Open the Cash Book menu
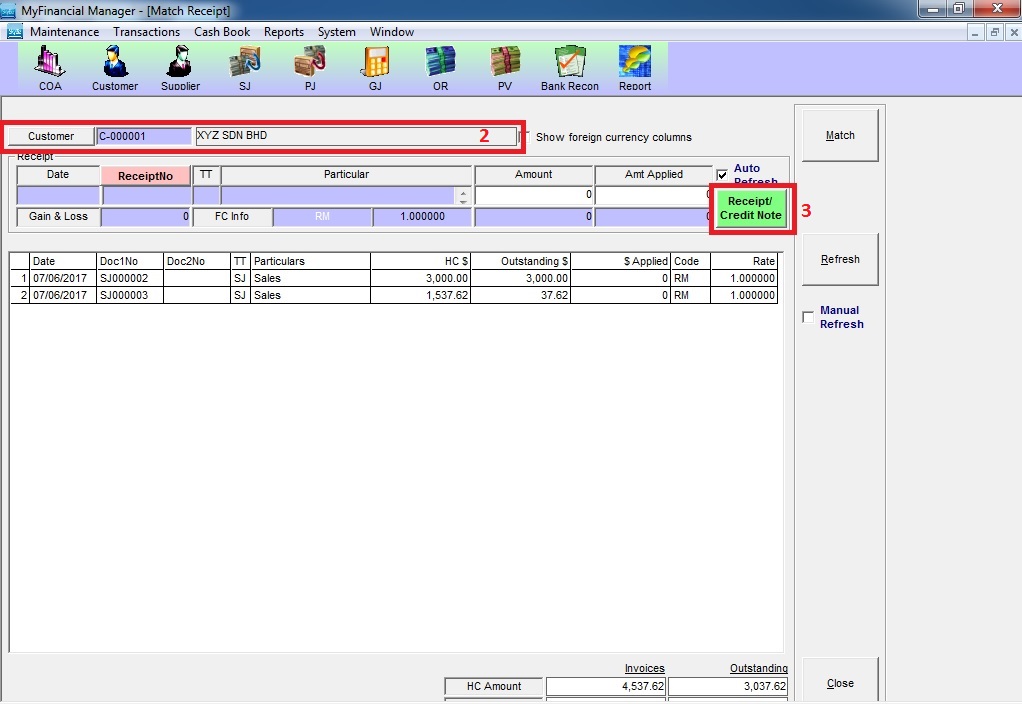The height and width of the screenshot is (704, 1022). tap(222, 32)
